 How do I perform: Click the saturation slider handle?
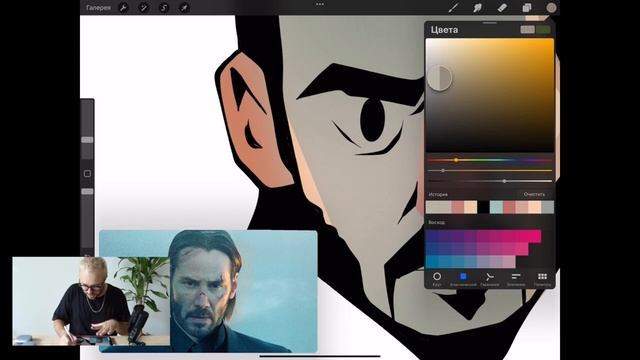(443, 171)
